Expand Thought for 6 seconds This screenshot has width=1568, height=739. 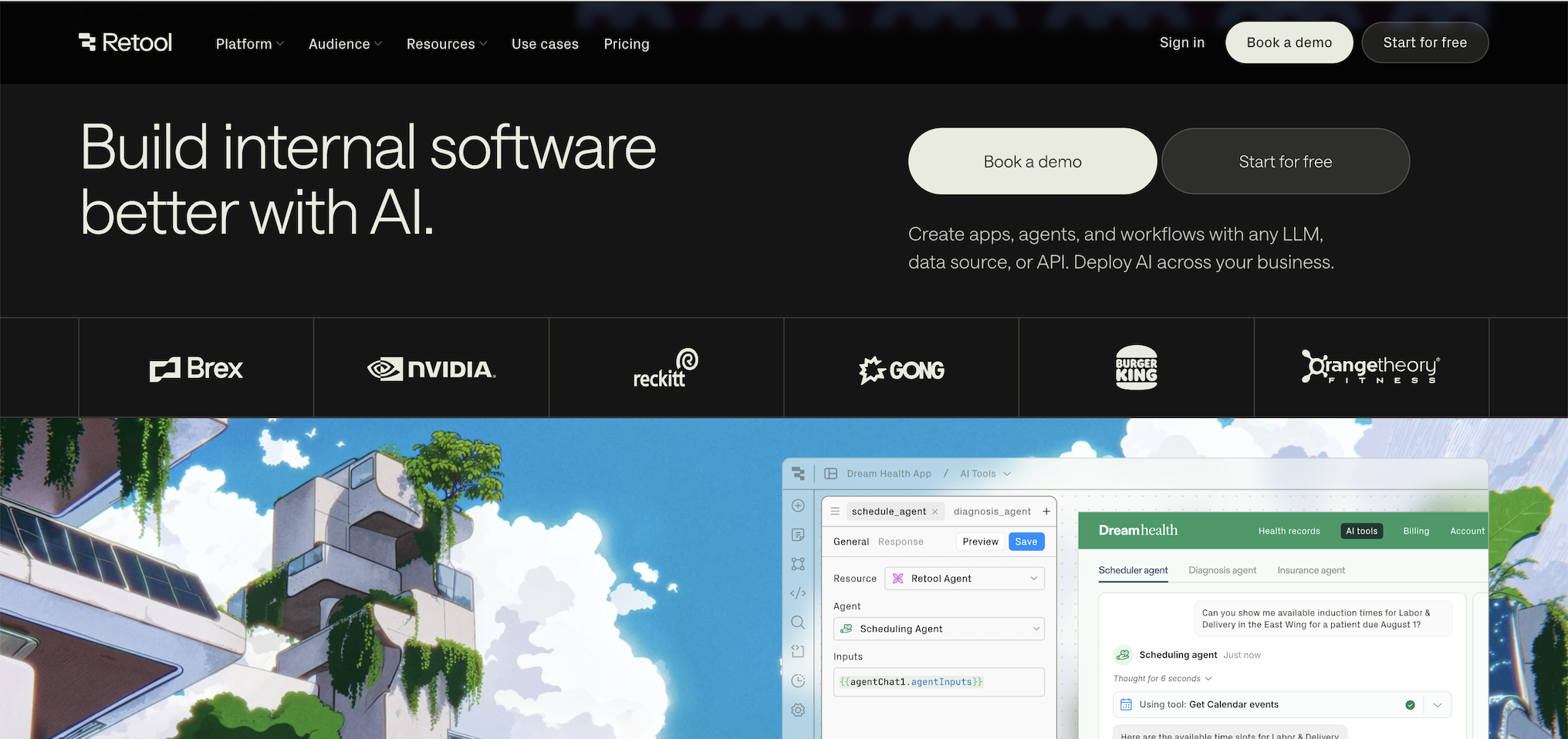[x=1162, y=679]
